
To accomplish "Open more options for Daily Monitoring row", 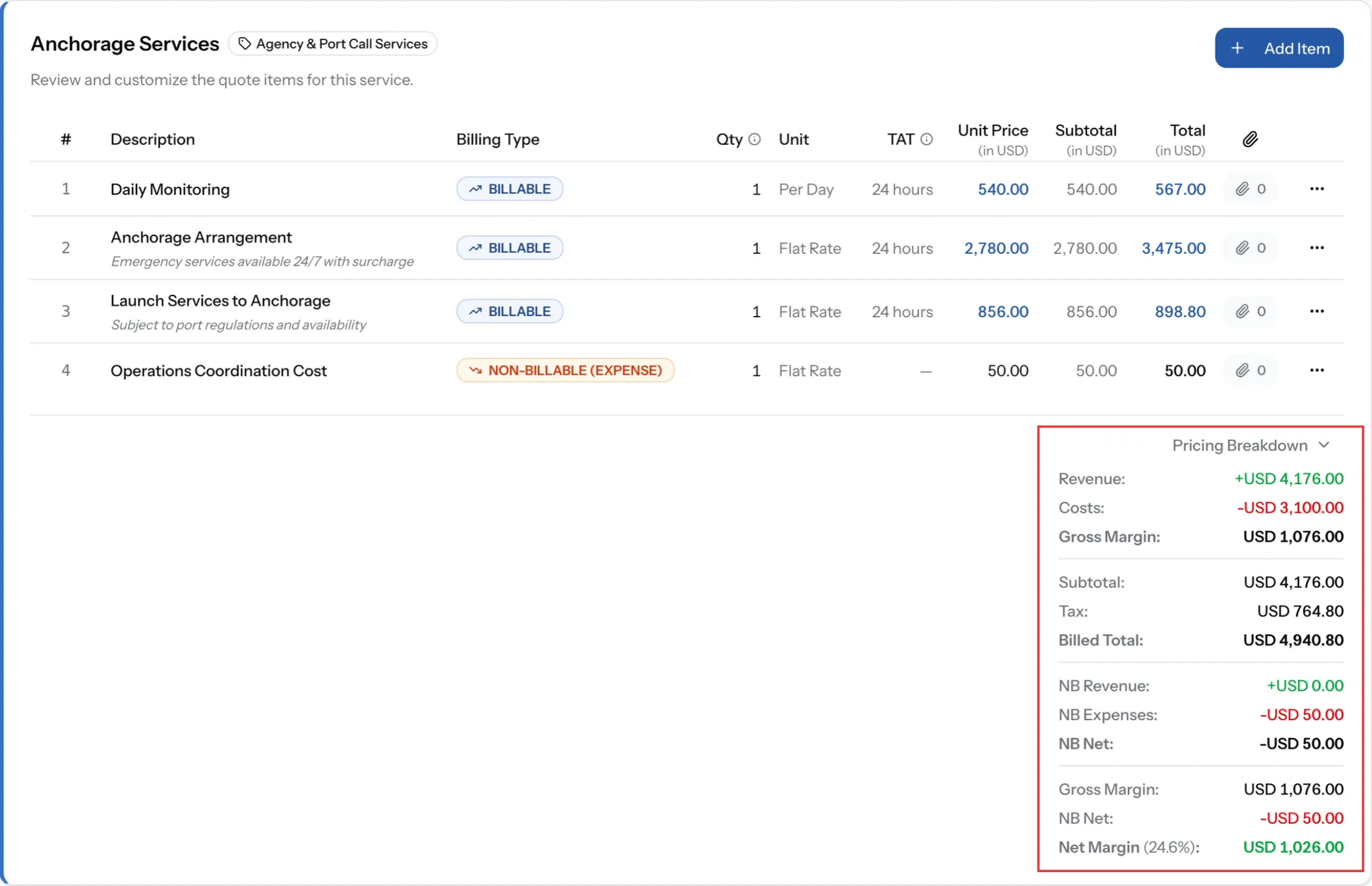I will pyautogui.click(x=1317, y=189).
